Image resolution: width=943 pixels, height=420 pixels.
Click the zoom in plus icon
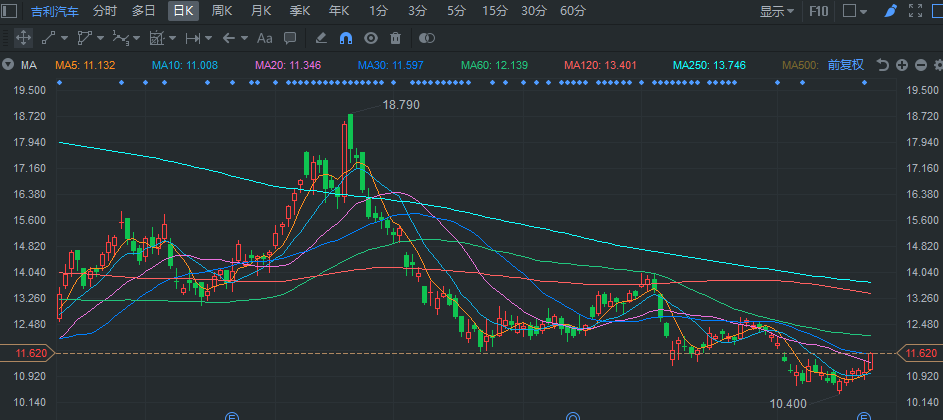(902, 65)
